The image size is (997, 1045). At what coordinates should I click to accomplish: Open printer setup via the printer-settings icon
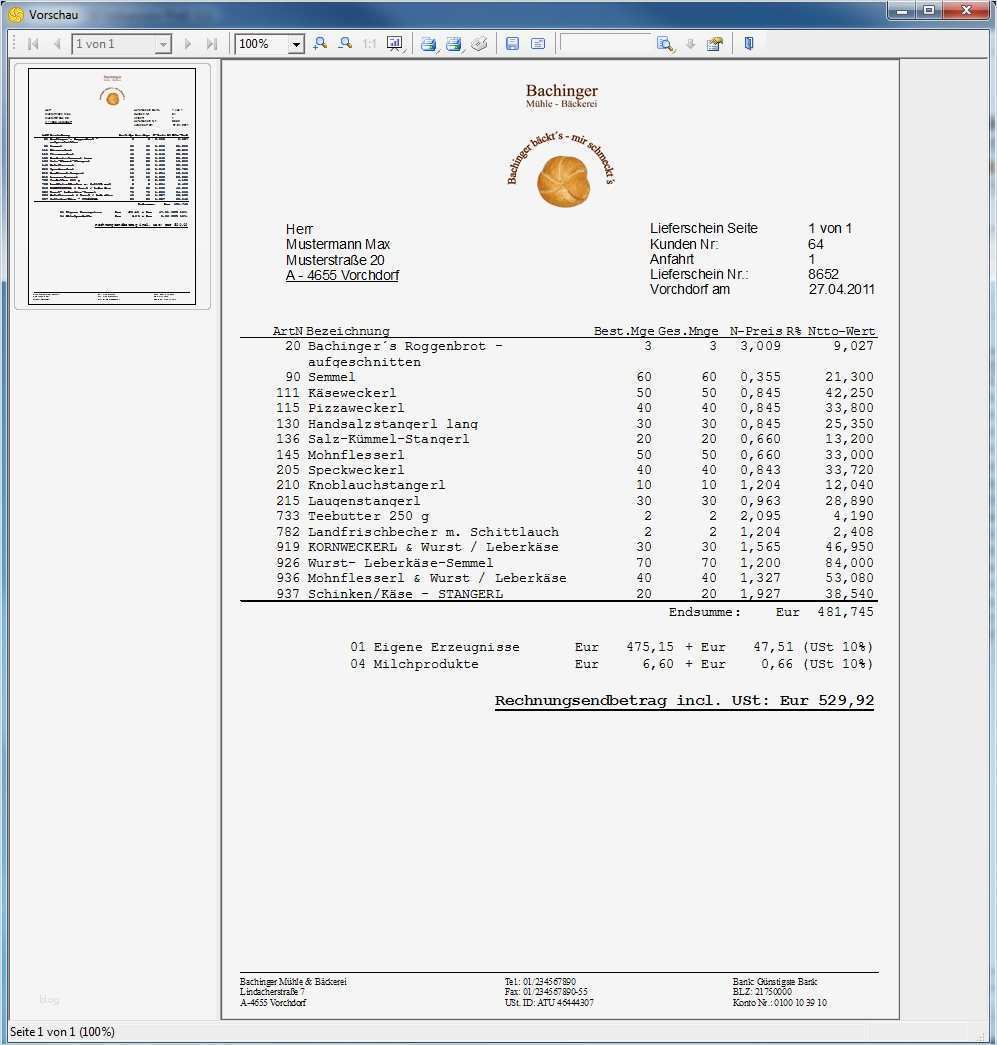tap(480, 43)
